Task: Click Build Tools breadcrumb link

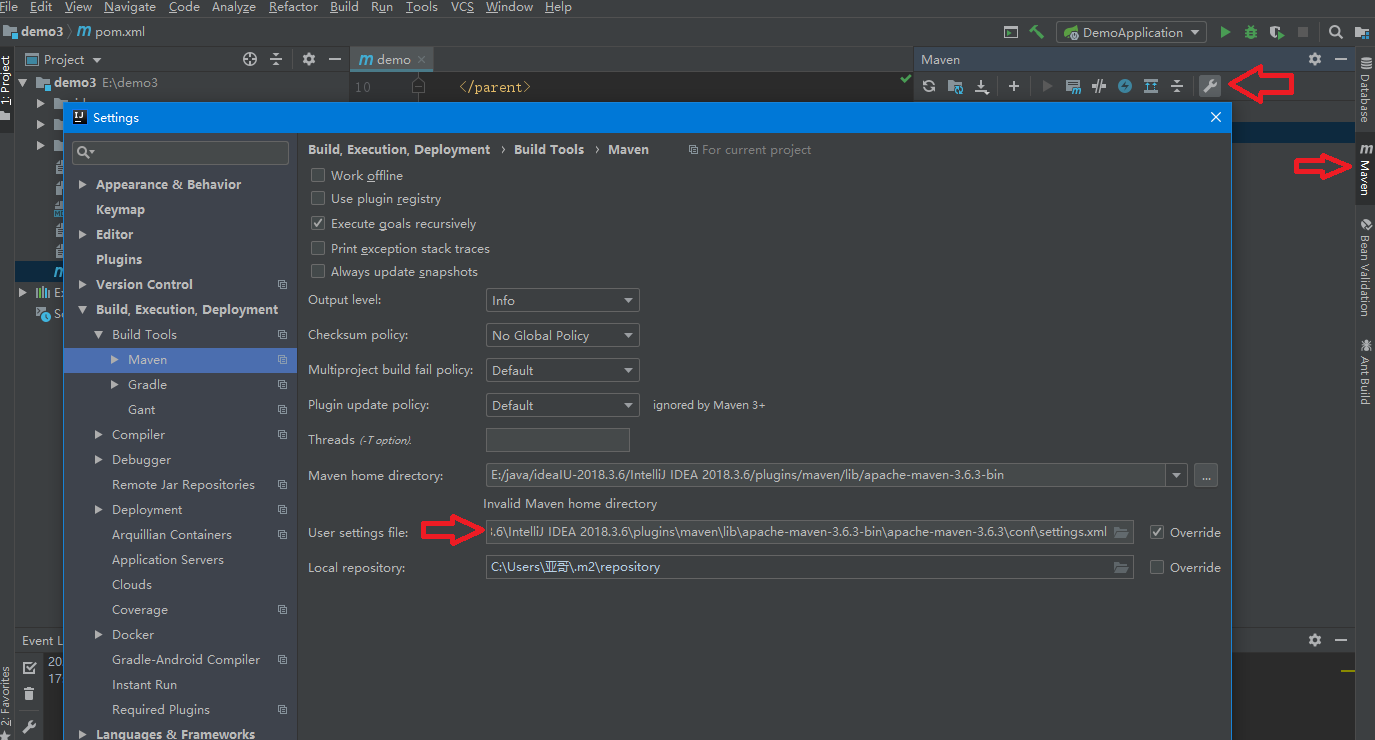Action: [549, 149]
